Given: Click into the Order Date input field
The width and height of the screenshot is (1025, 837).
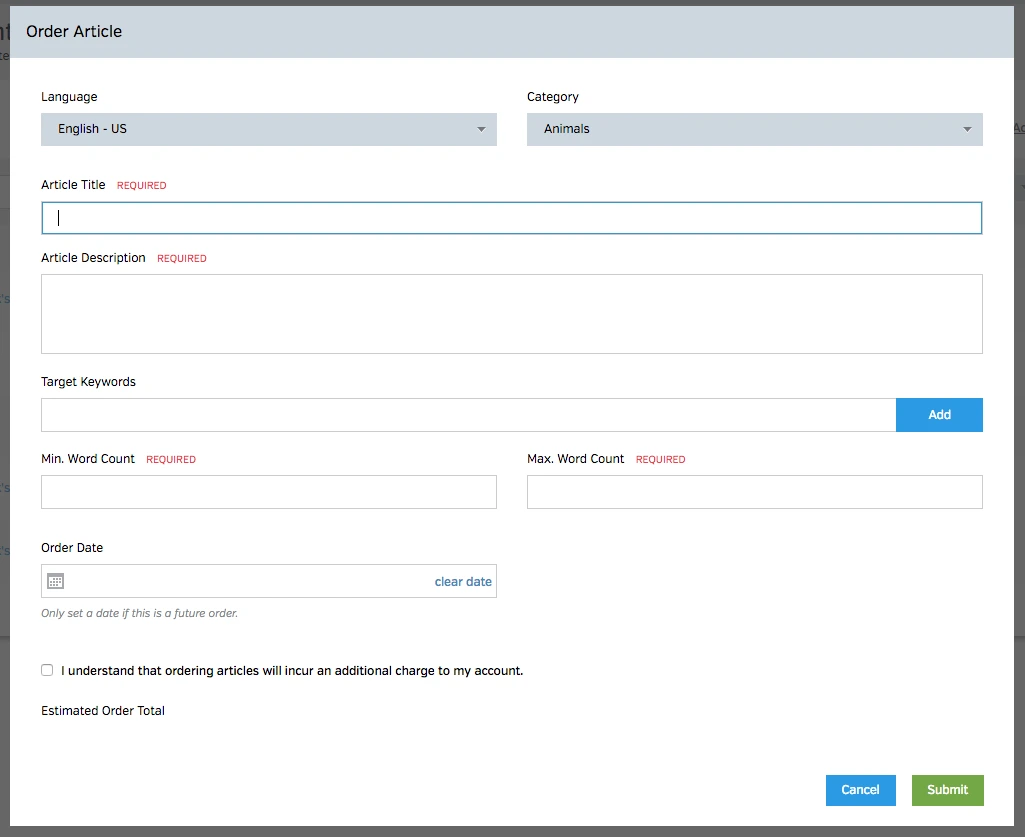Looking at the screenshot, I should pos(250,581).
